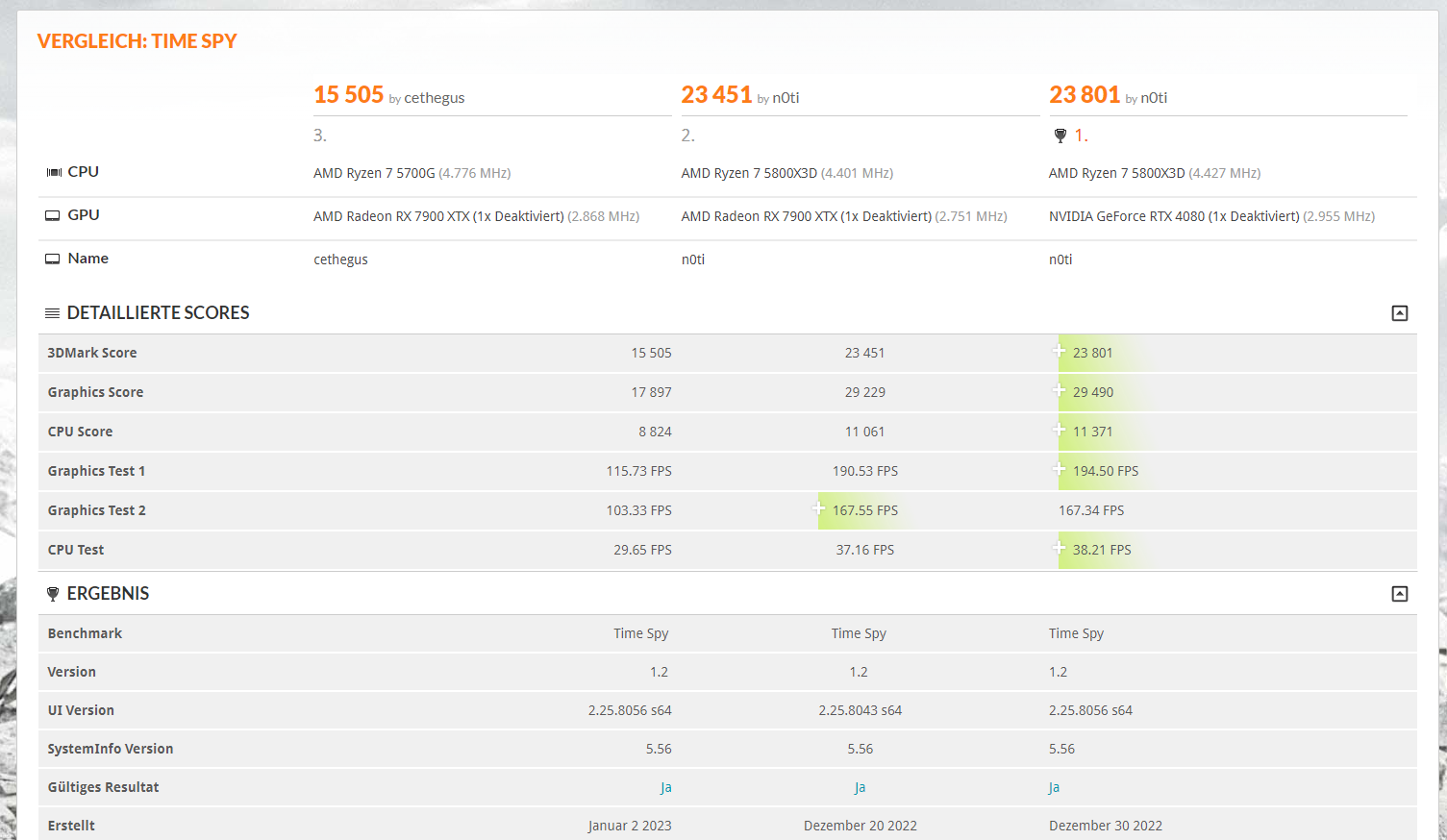1447x840 pixels.
Task: Click the '190.53 FPS' value
Action: 865,471
